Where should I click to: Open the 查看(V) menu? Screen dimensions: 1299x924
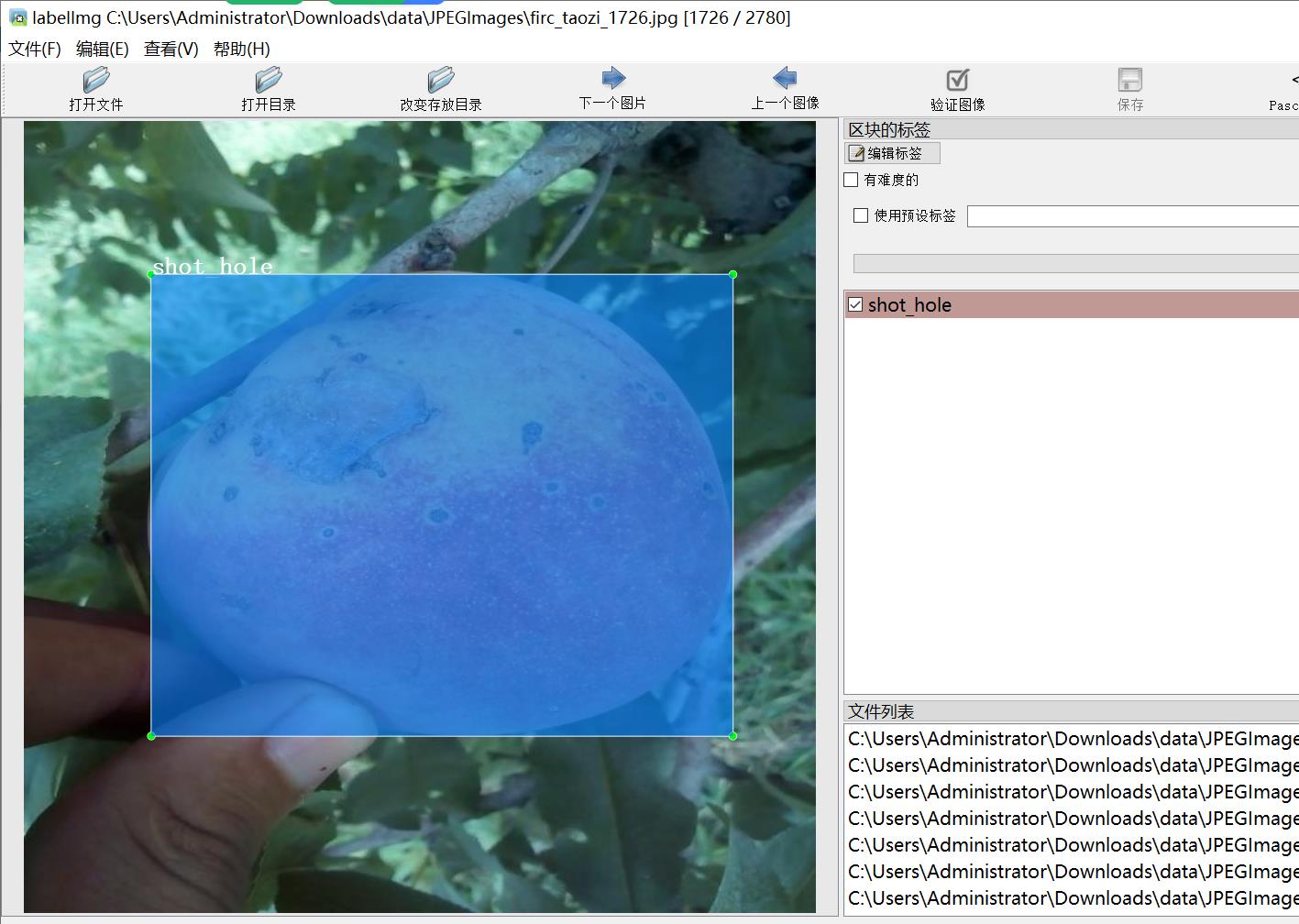click(171, 49)
